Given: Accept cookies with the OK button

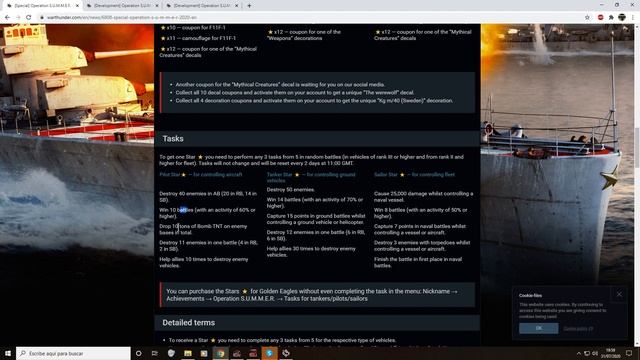Looking at the screenshot, I should tap(538, 328).
